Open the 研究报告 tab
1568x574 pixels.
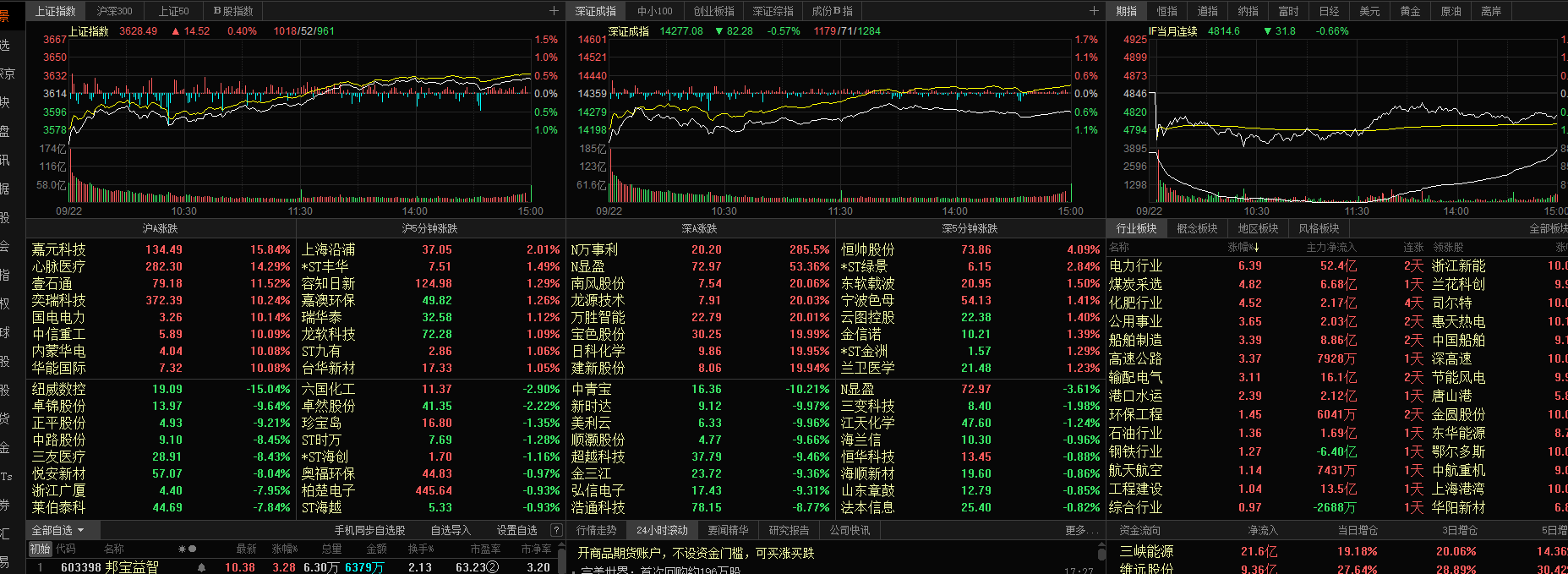(789, 530)
